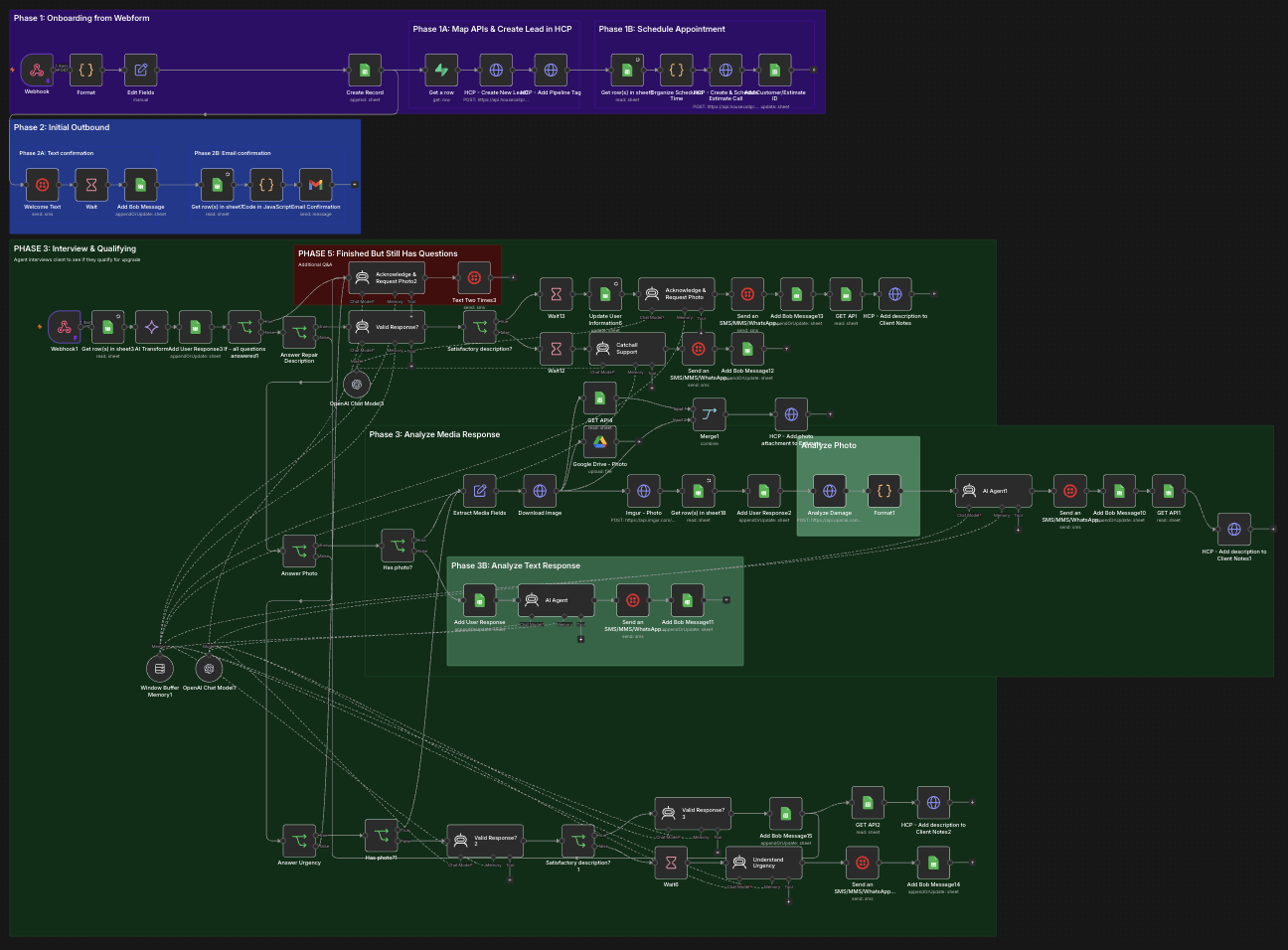Select the HCP - Create New Lead node

click(x=496, y=71)
